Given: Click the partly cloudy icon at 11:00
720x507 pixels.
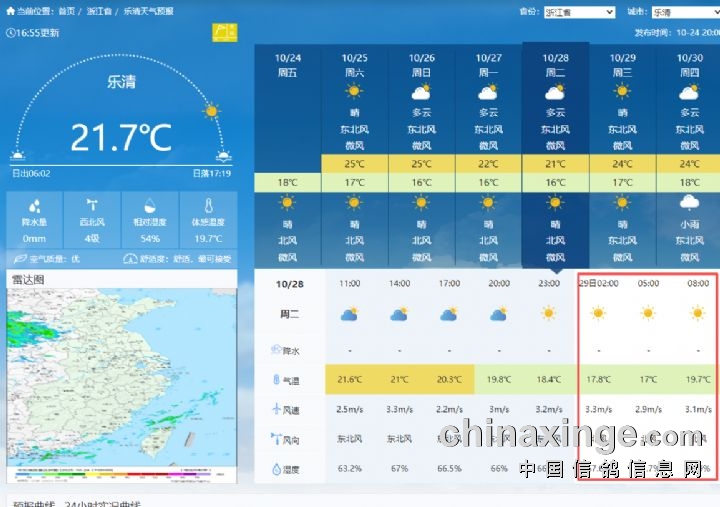Looking at the screenshot, I should (349, 314).
